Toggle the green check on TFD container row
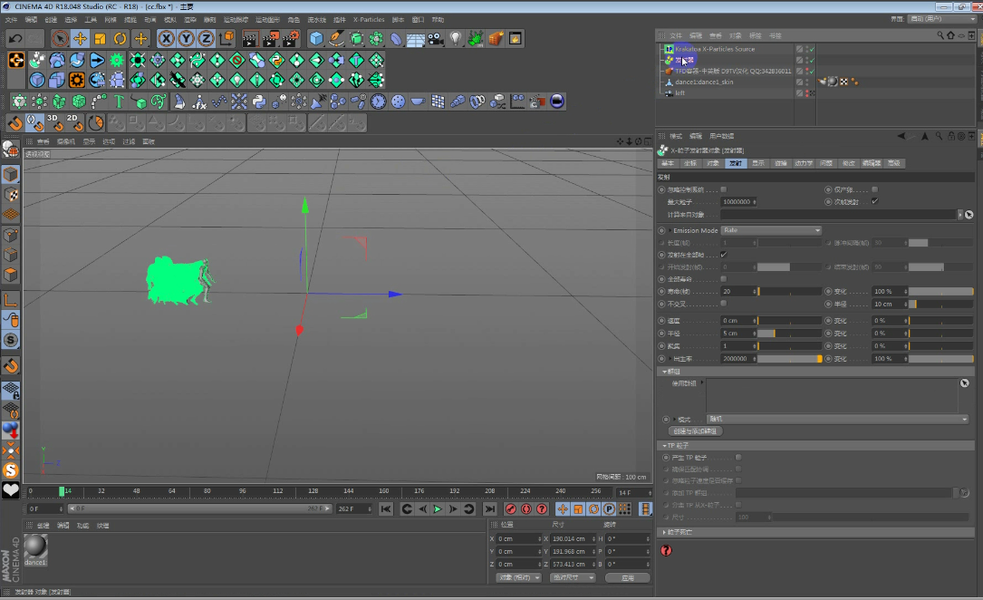 (x=812, y=71)
